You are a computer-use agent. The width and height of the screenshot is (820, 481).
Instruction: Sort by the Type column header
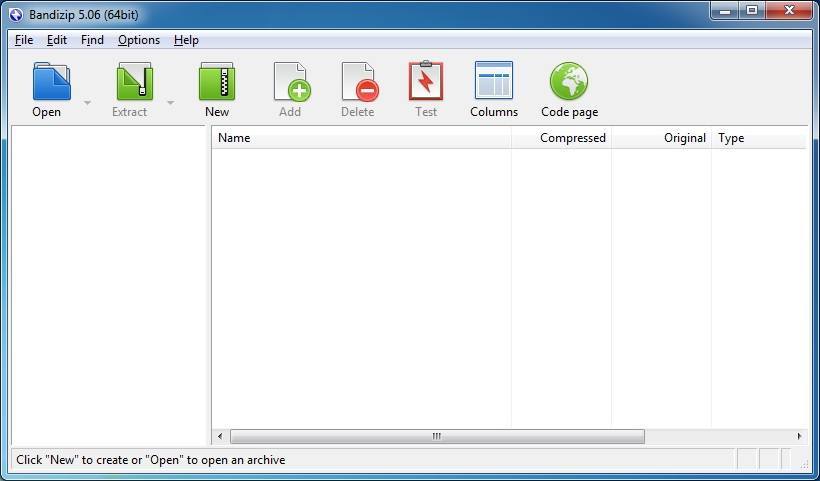758,138
